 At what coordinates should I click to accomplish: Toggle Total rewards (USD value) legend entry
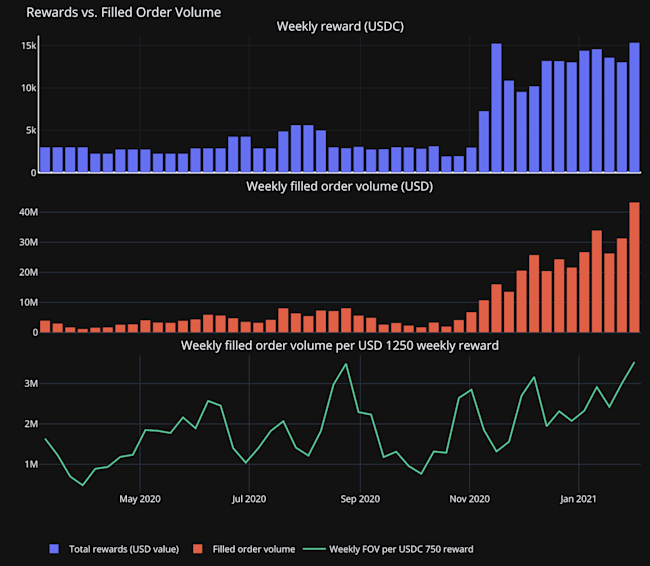pyautogui.click(x=114, y=549)
